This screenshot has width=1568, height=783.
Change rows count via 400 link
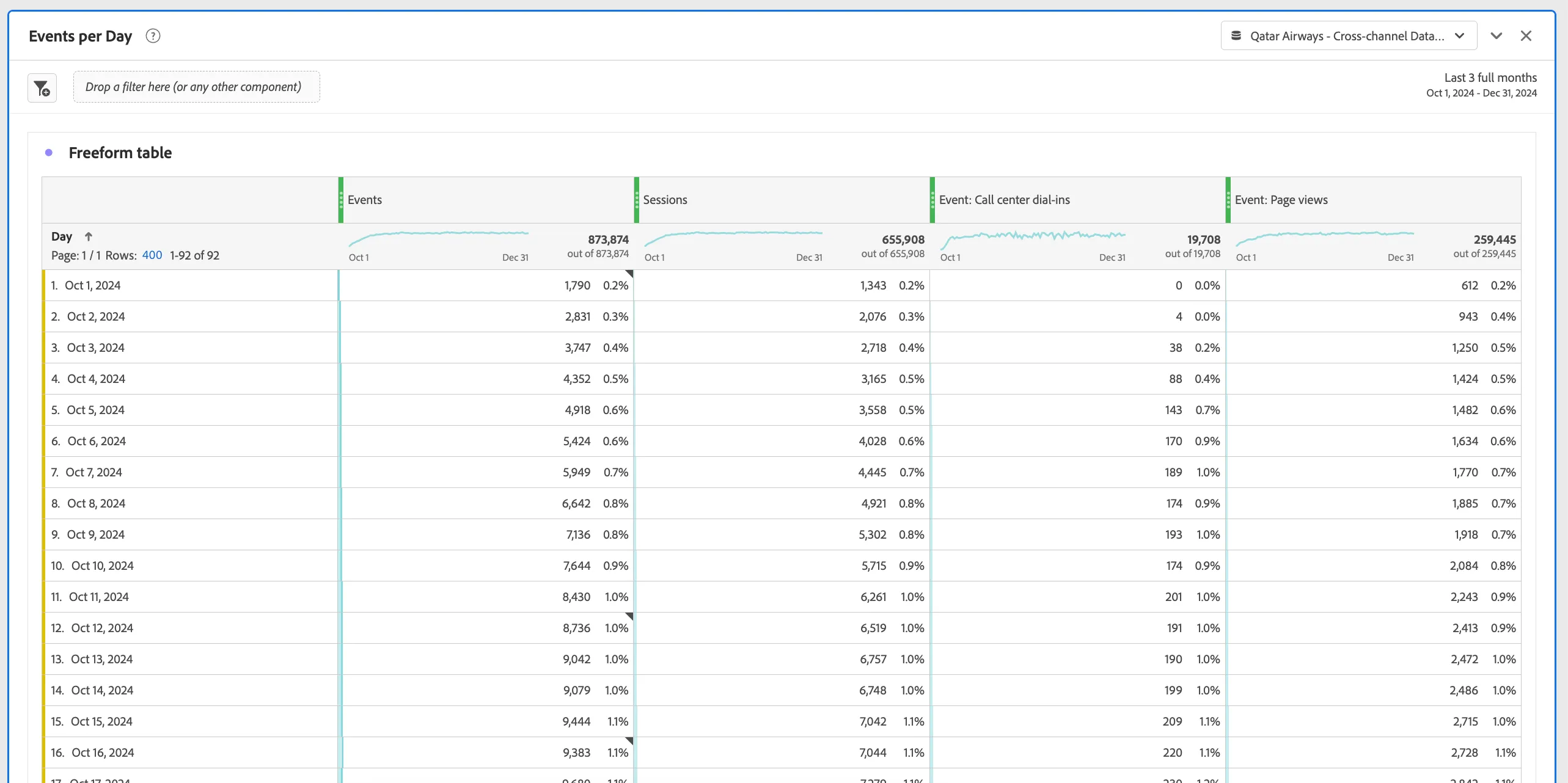click(x=152, y=255)
